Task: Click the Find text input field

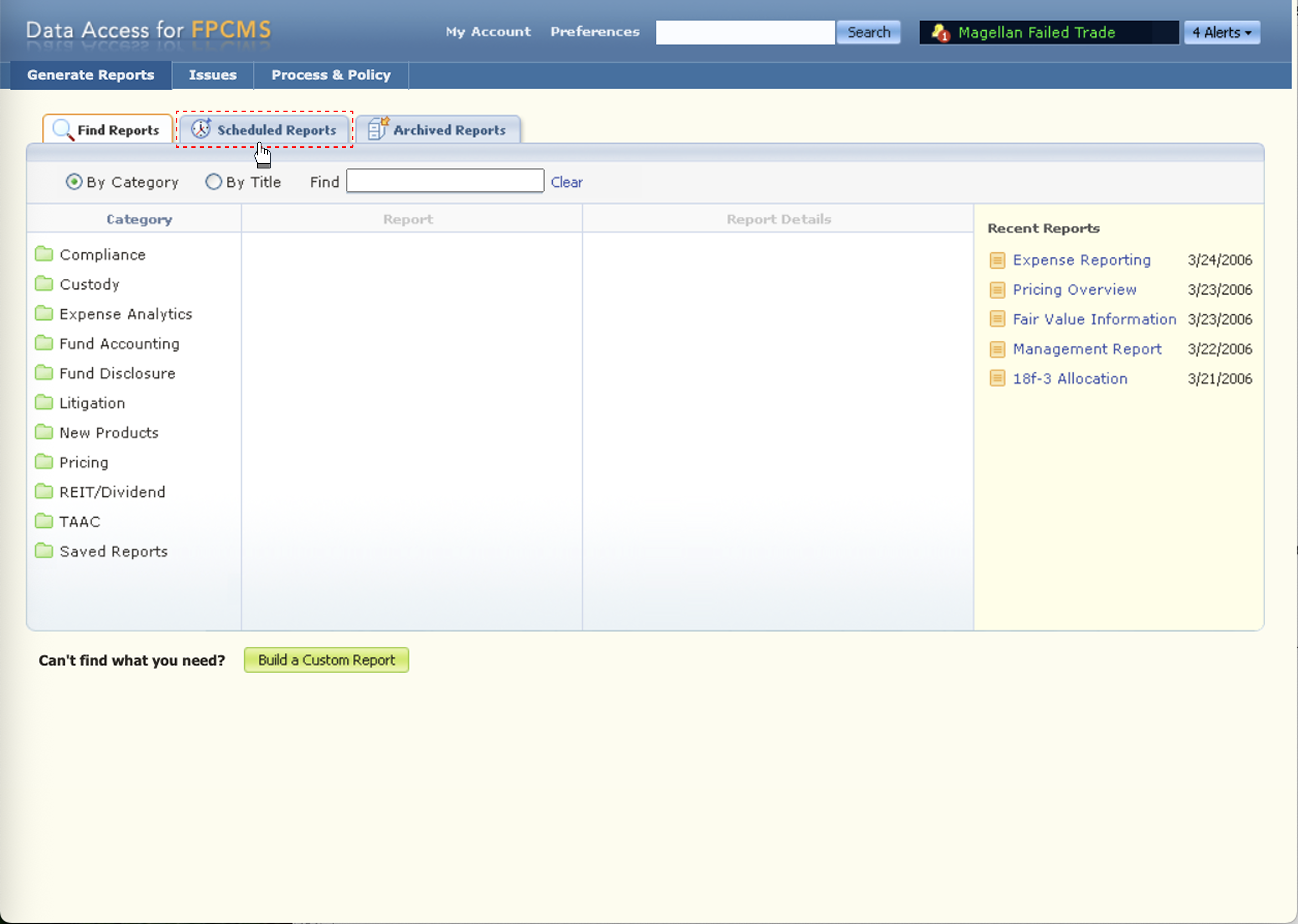Action: [445, 181]
